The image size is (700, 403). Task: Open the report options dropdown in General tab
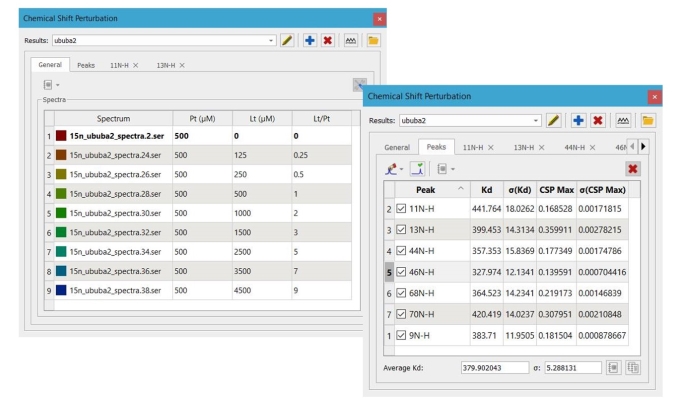52,87
